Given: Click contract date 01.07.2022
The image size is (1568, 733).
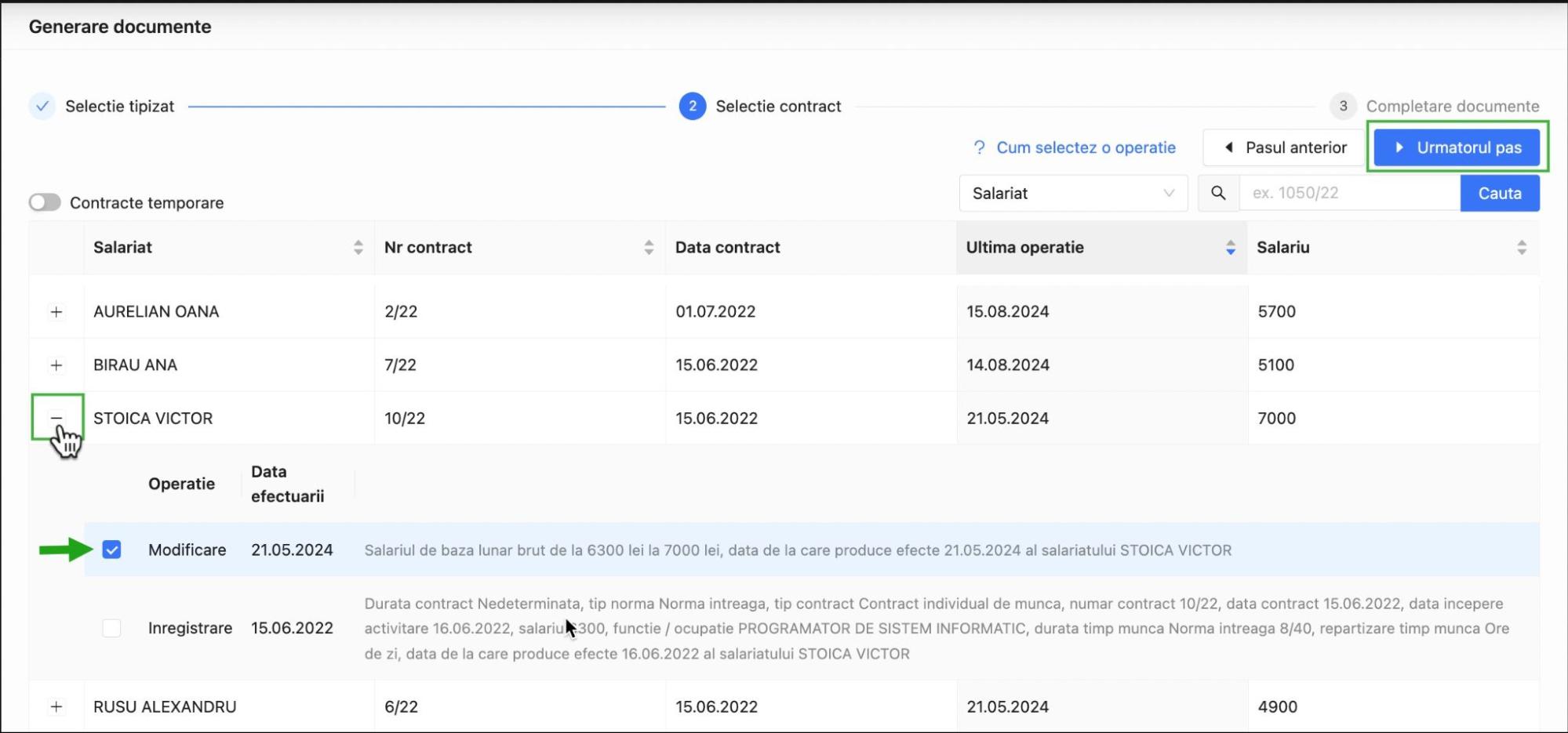Looking at the screenshot, I should click(715, 312).
